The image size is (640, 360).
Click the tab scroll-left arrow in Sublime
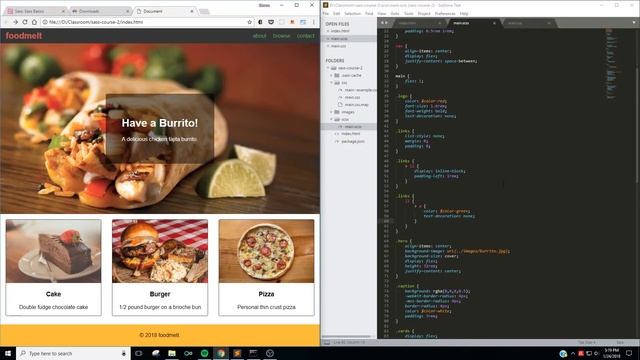point(382,23)
